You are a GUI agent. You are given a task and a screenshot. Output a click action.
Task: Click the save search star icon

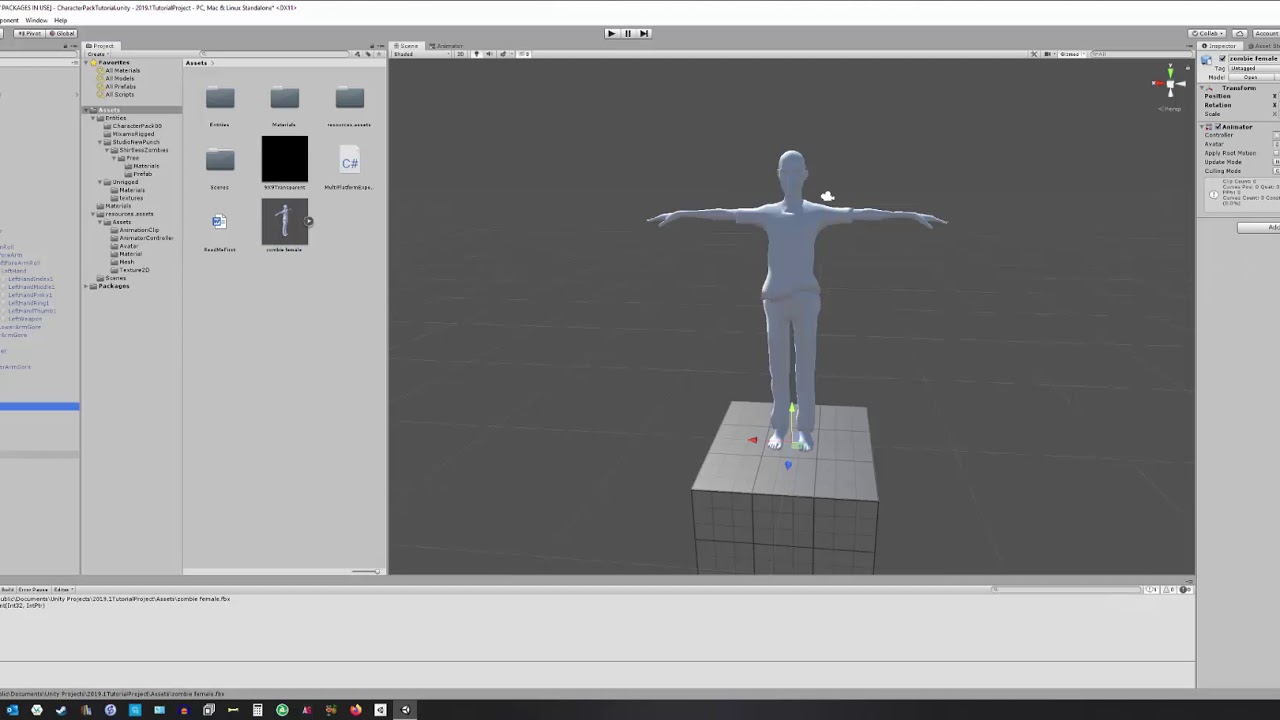379,54
